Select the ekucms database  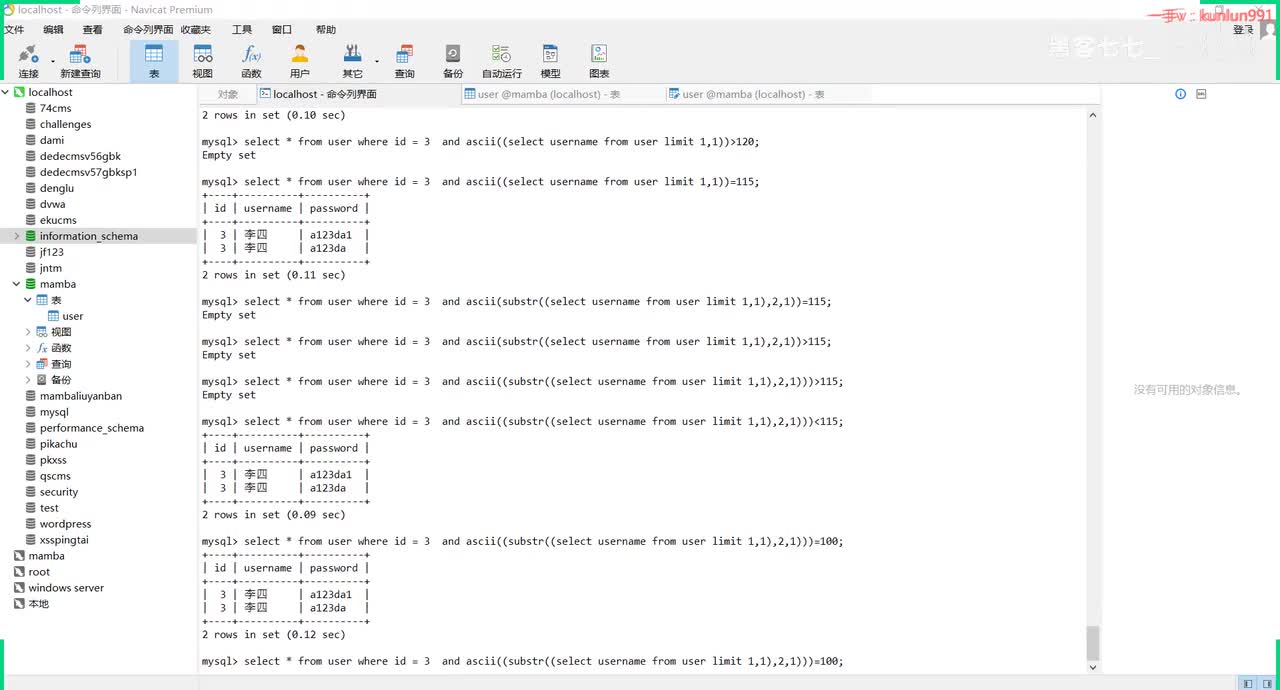pos(58,220)
